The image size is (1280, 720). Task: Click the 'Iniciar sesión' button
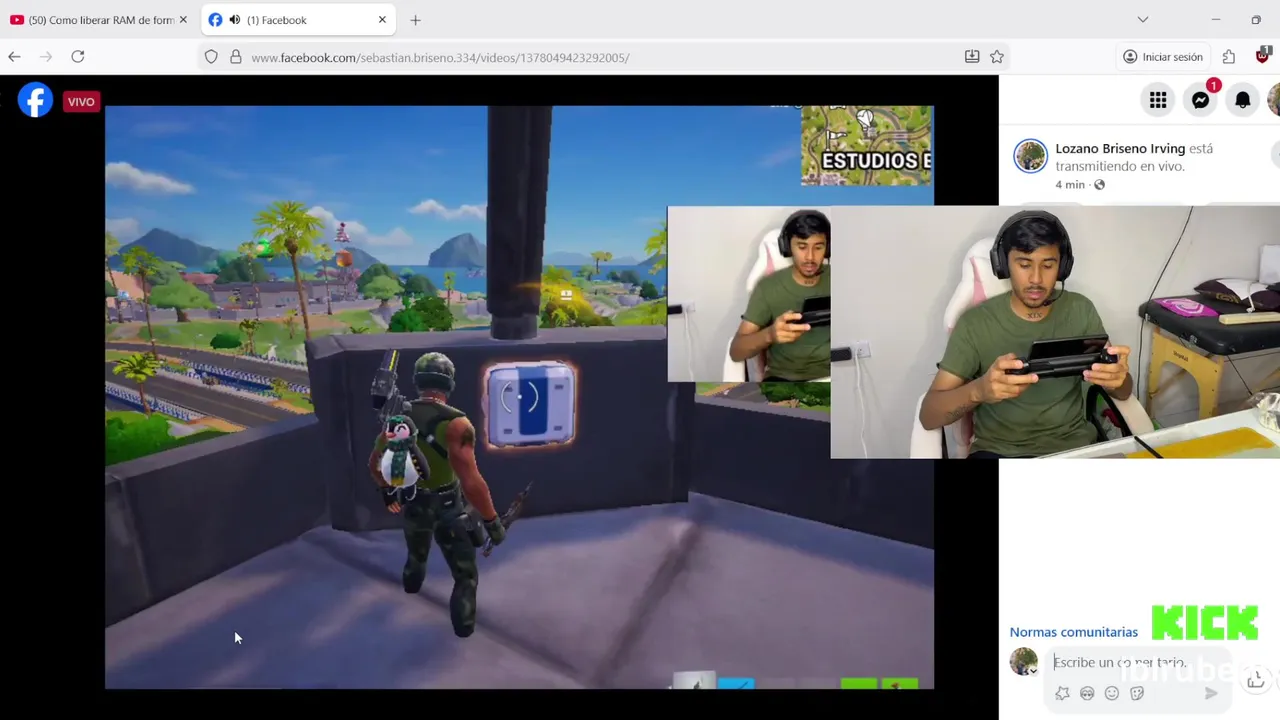[1162, 57]
